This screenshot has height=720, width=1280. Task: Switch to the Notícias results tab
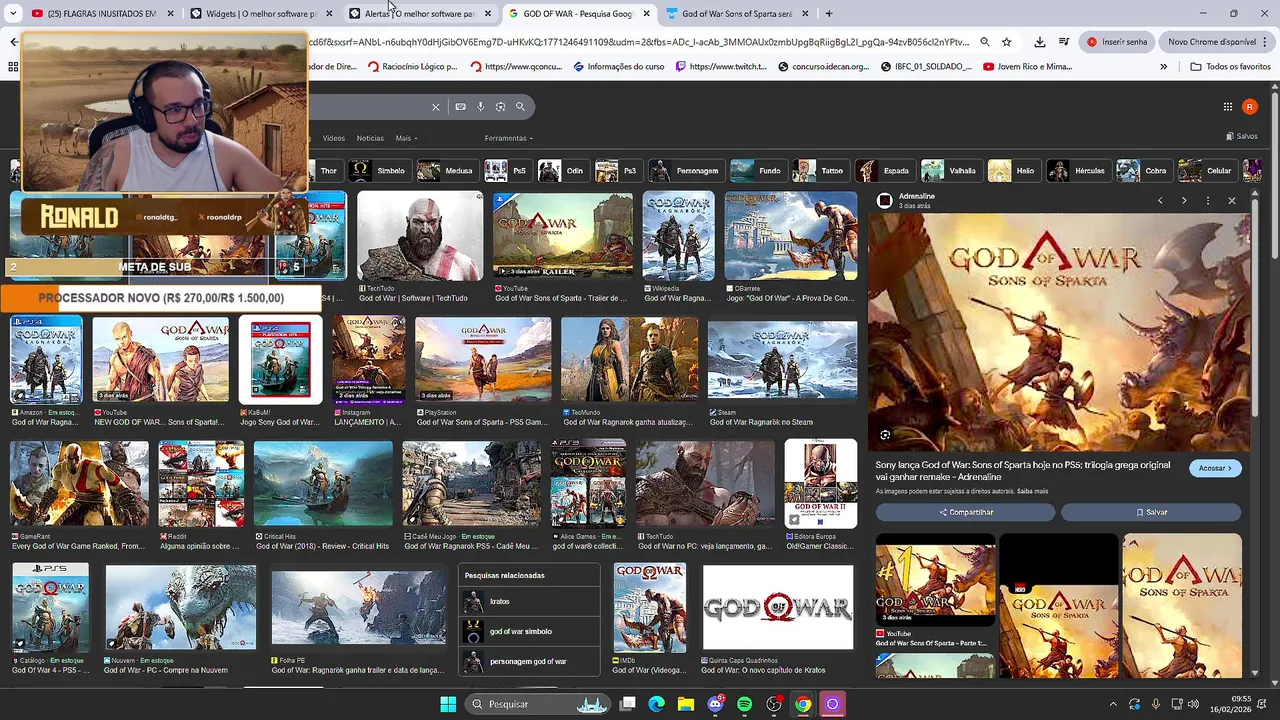click(370, 138)
